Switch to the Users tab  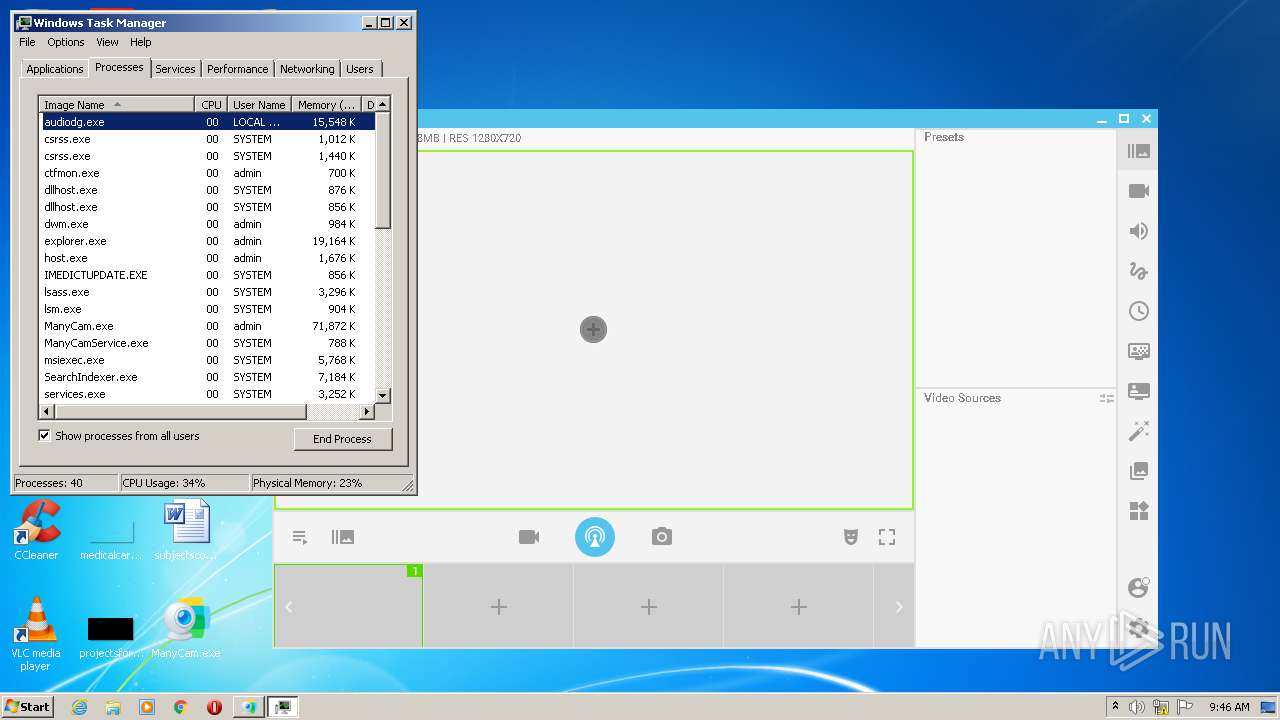(x=360, y=69)
